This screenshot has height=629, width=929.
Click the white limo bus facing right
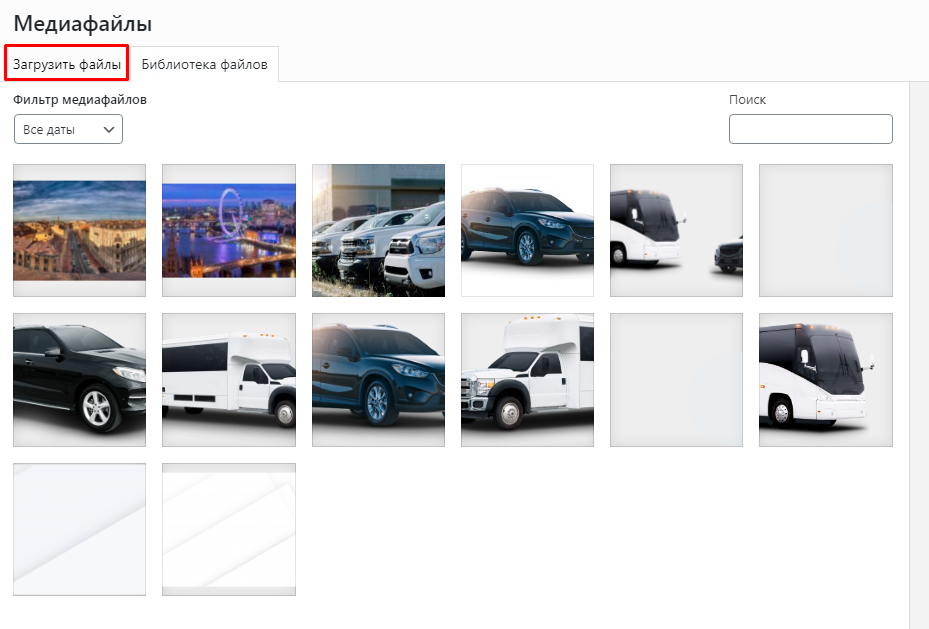pyautogui.click(x=229, y=380)
